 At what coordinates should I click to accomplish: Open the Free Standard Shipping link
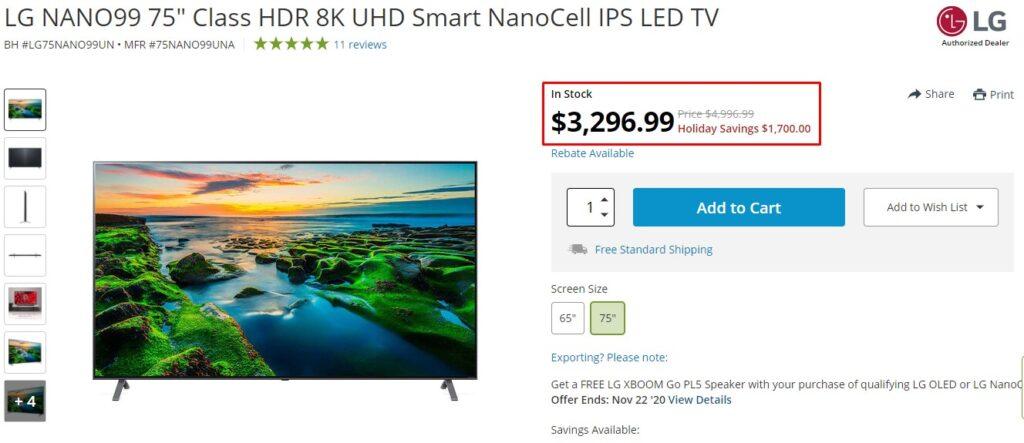coord(653,250)
